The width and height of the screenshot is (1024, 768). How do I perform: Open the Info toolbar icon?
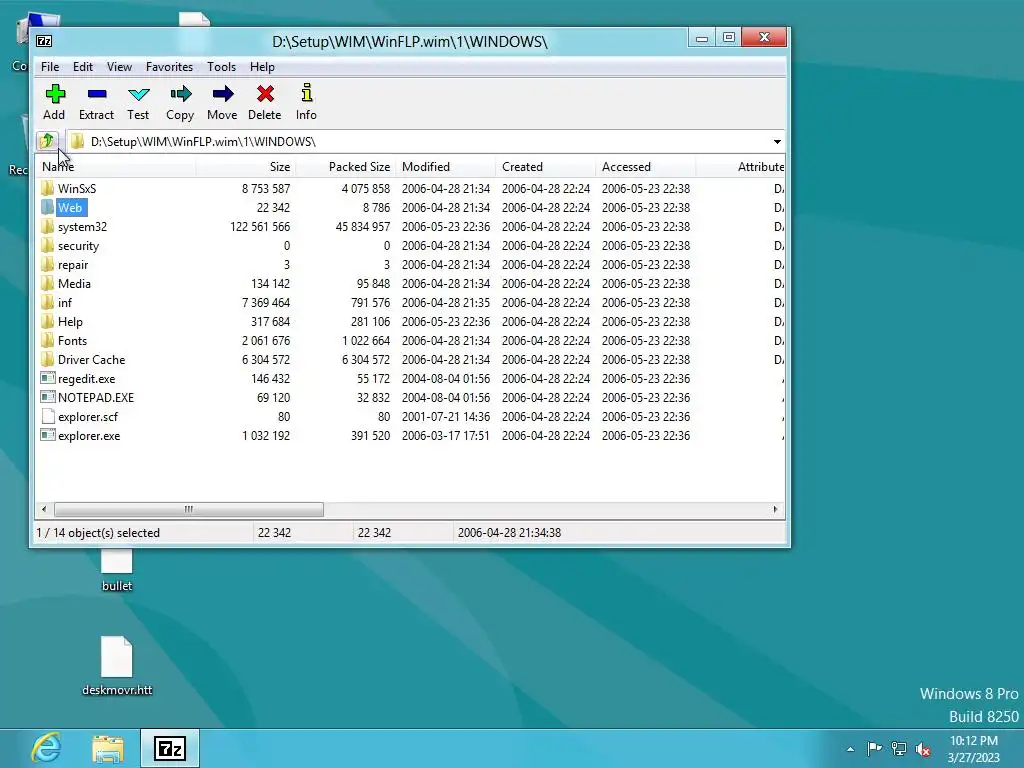tap(306, 93)
